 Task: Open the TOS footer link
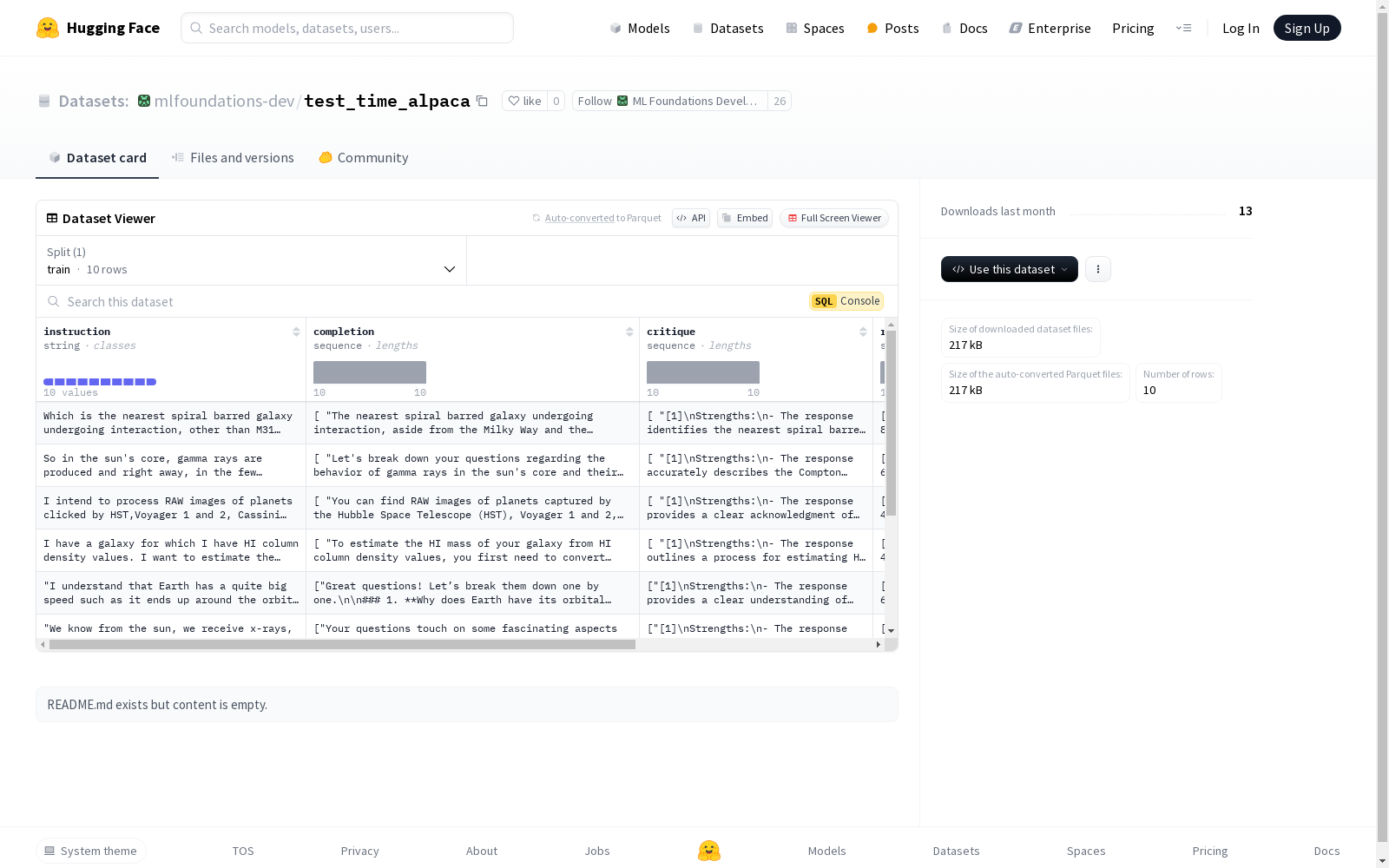[243, 851]
